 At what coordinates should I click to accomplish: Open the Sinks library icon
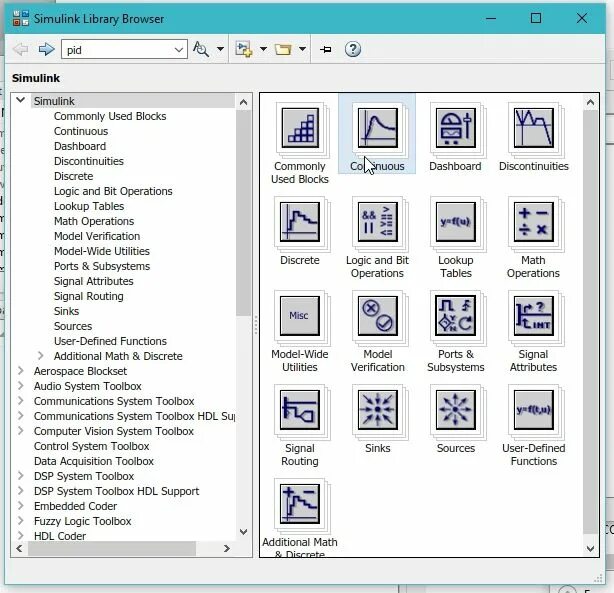[x=377, y=410]
